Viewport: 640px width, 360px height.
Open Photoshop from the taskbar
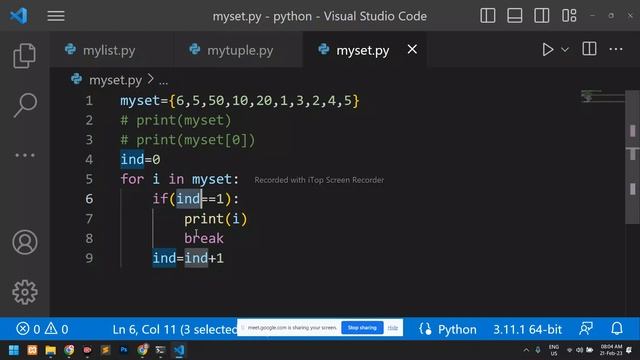coord(124,350)
